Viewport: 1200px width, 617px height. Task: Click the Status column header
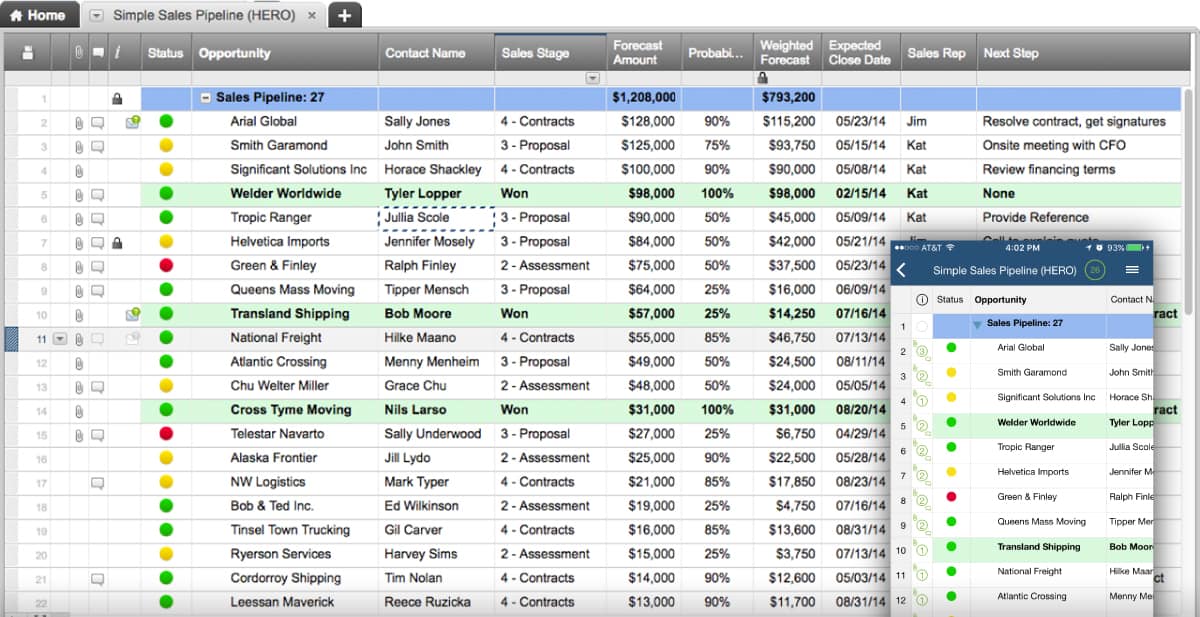[166, 53]
